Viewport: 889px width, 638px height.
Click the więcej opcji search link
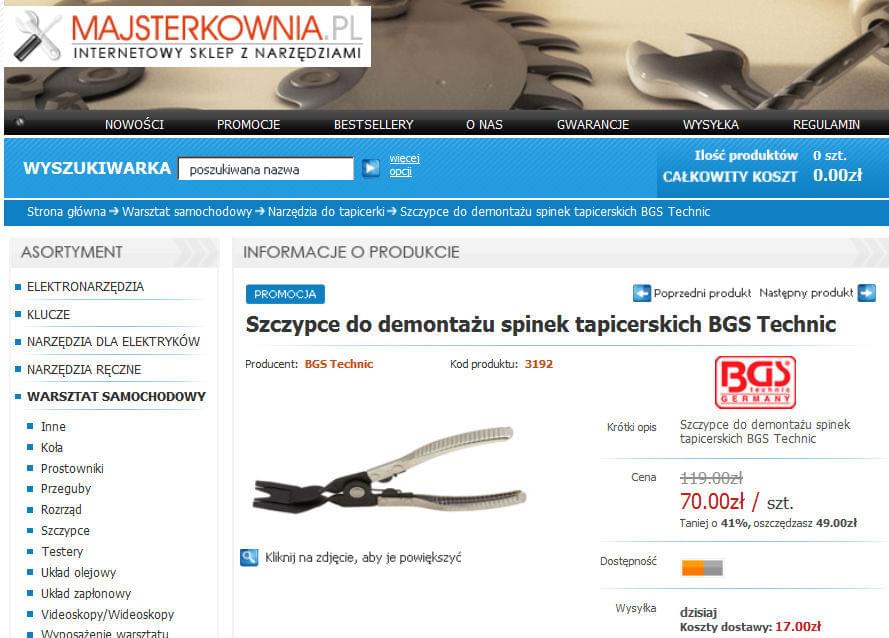(x=404, y=165)
